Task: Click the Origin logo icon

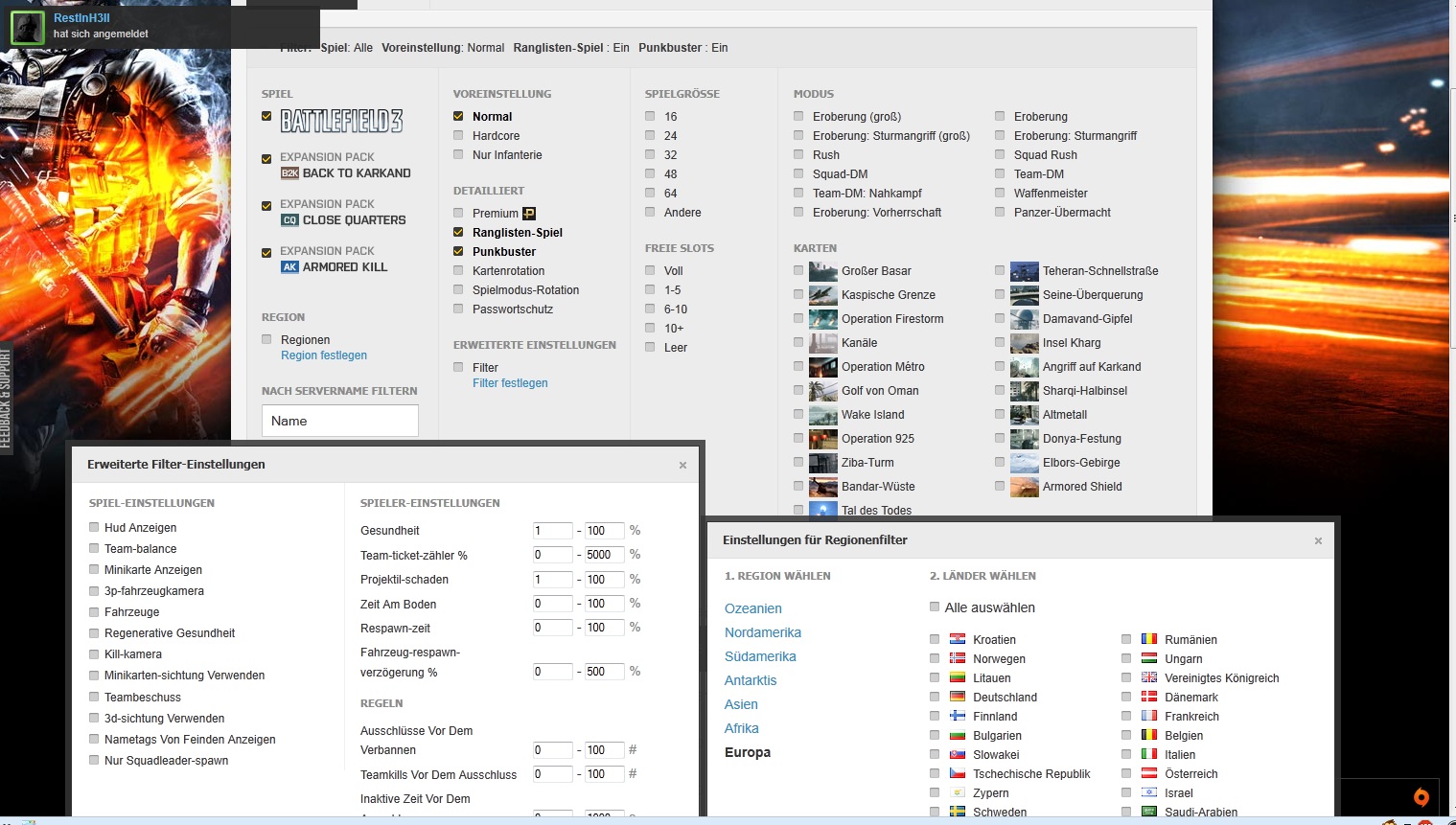Action: point(1421,797)
